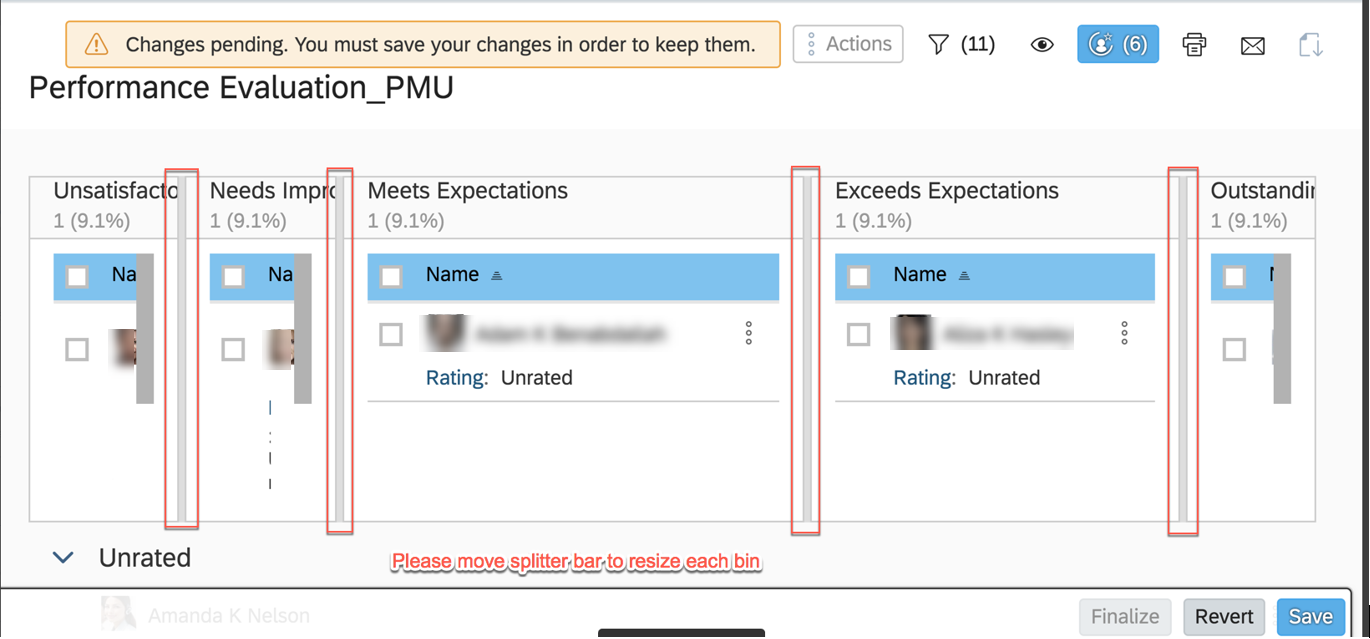The width and height of the screenshot is (1370, 639).
Task: Click the export document icon
Action: click(x=1311, y=45)
